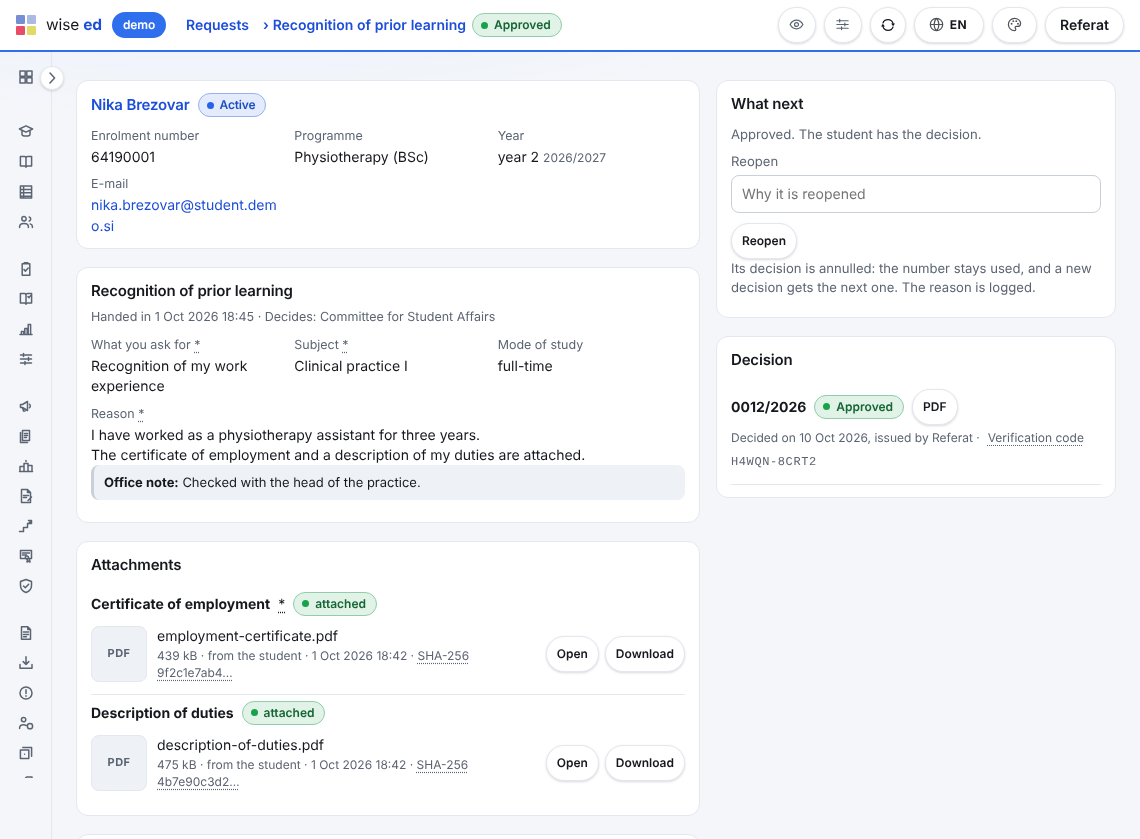Click the PDF thumbnail of employment-certificate.pdf
1140x839 pixels.
coord(119,654)
